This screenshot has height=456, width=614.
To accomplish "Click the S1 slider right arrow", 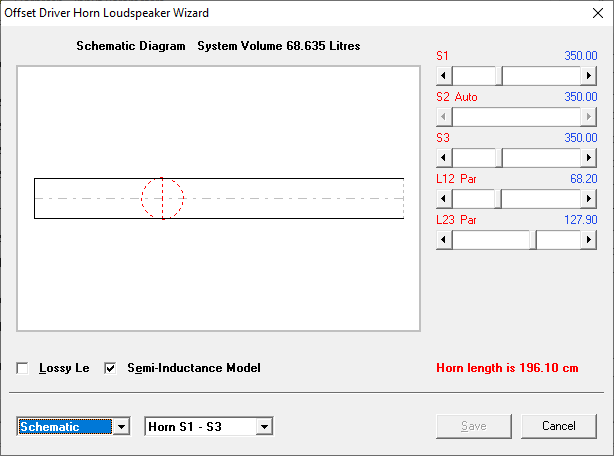I will [589, 76].
